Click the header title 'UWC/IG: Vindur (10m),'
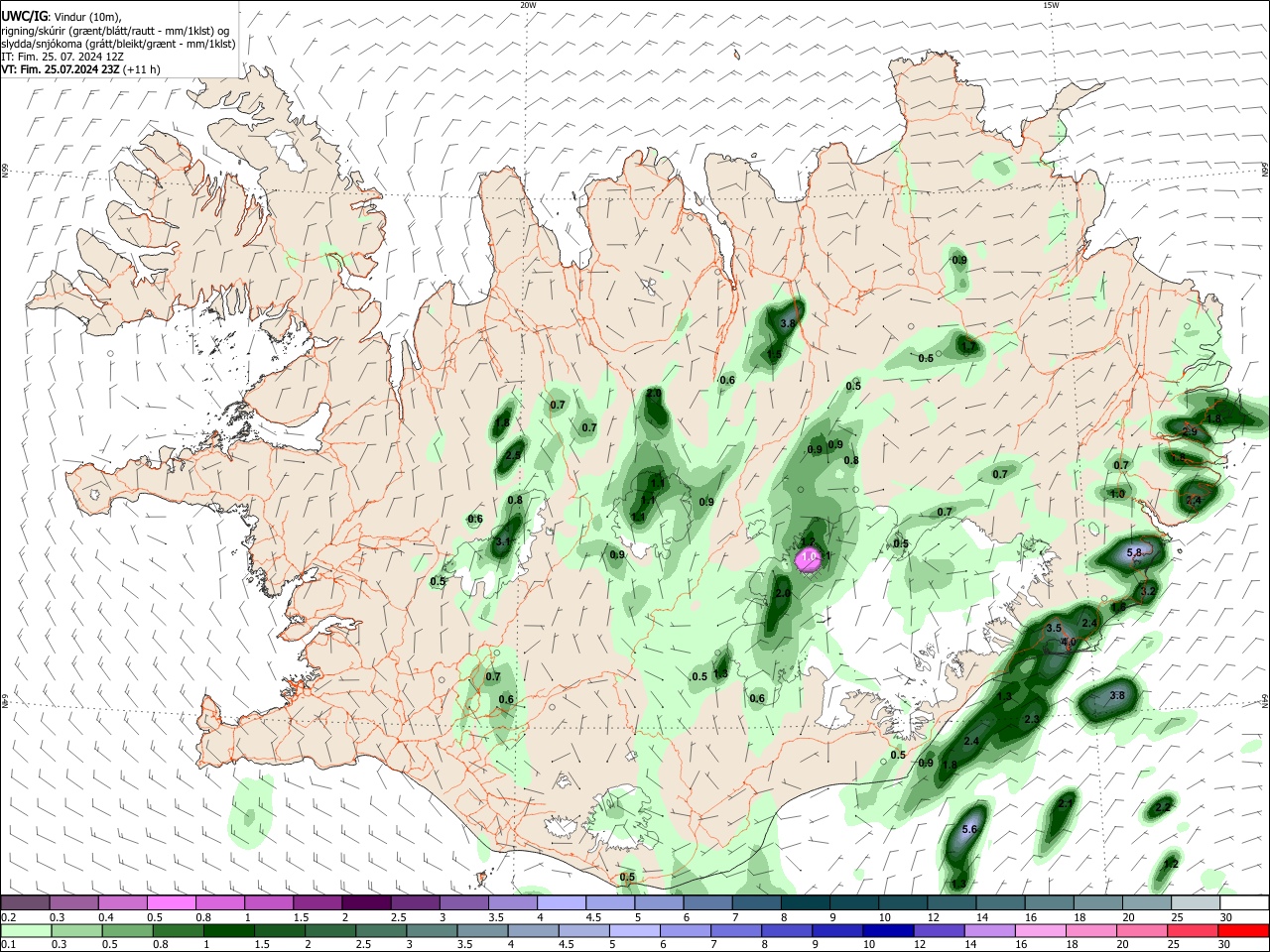This screenshot has height=952, width=1270. click(x=62, y=17)
